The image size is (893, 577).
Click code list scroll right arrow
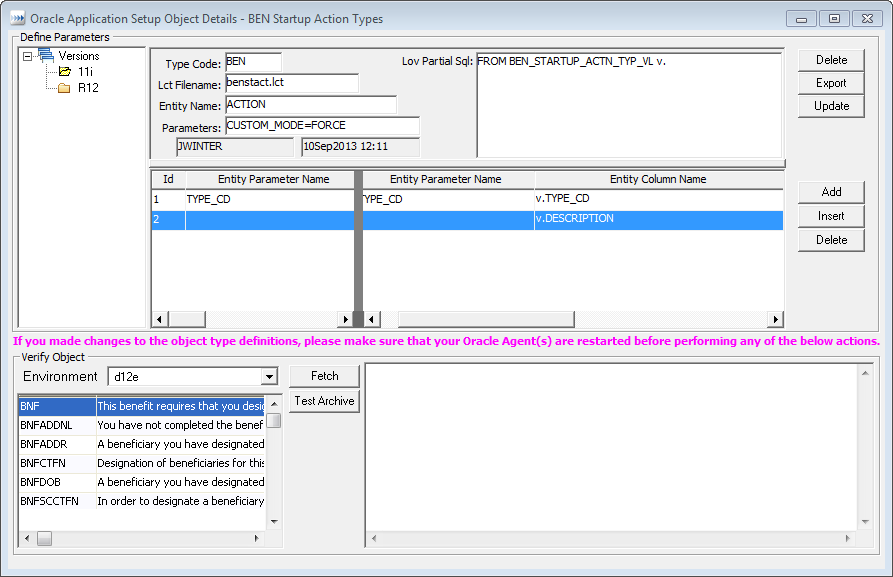coord(256,538)
